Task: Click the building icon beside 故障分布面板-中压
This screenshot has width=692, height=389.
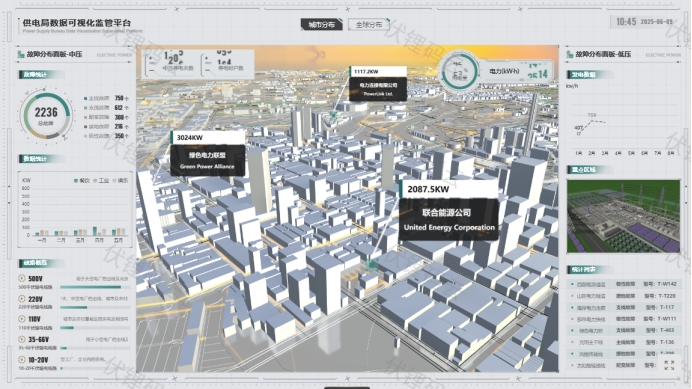Action: pyautogui.click(x=20, y=54)
